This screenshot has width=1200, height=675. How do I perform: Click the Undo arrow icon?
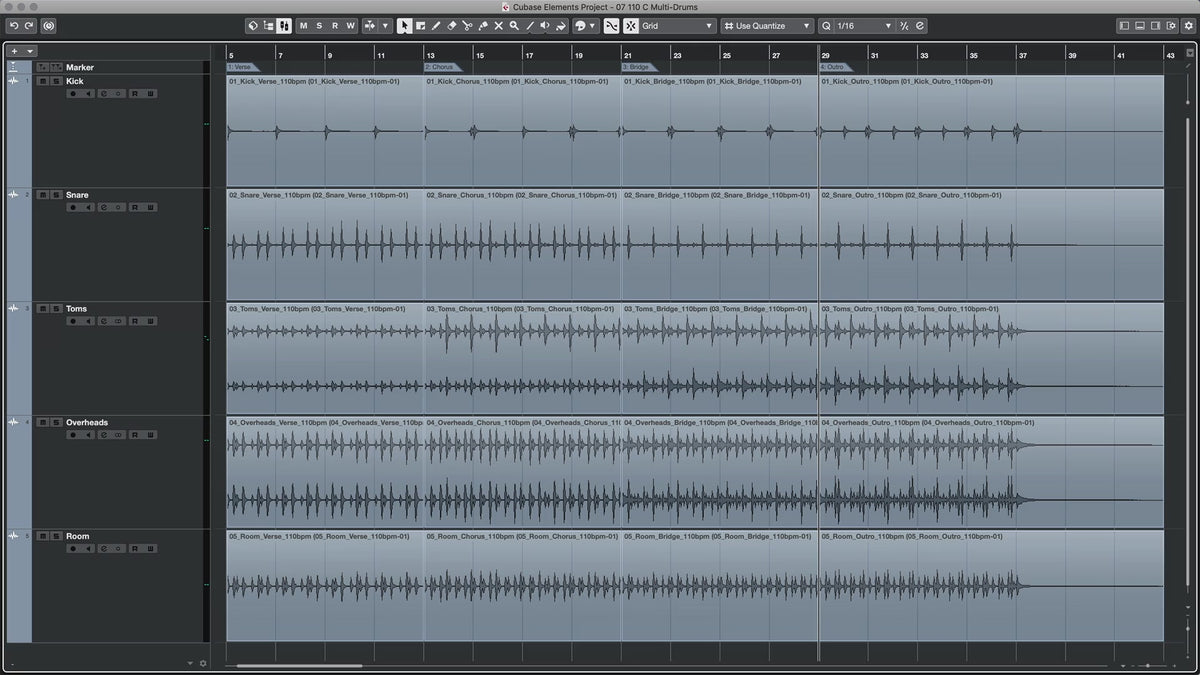tap(14, 26)
